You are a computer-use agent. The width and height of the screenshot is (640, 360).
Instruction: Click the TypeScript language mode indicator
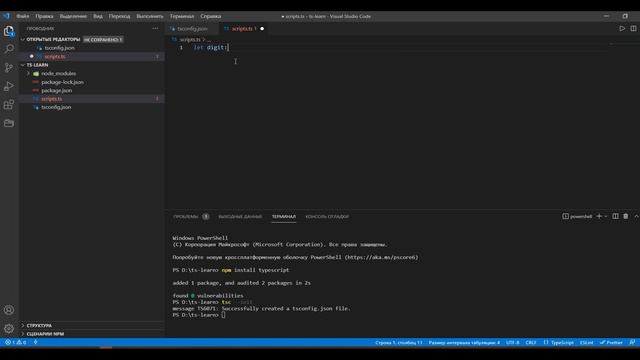[559, 342]
